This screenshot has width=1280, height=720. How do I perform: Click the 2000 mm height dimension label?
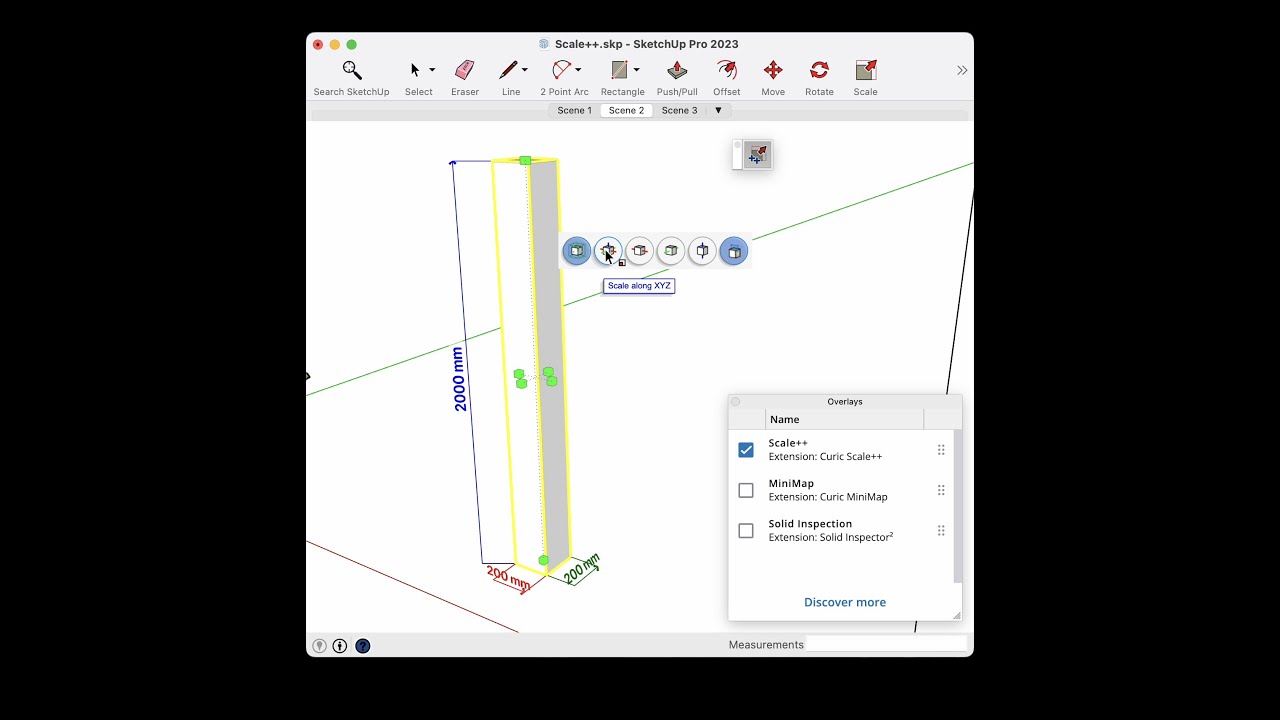[x=459, y=379]
